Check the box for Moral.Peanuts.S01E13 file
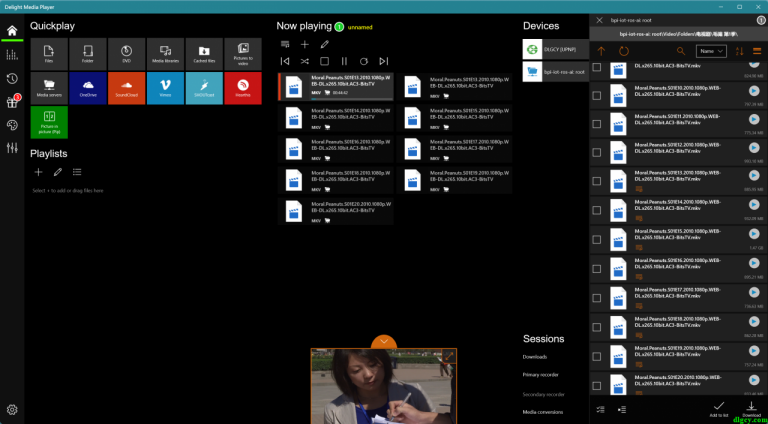 pyautogui.click(x=597, y=180)
